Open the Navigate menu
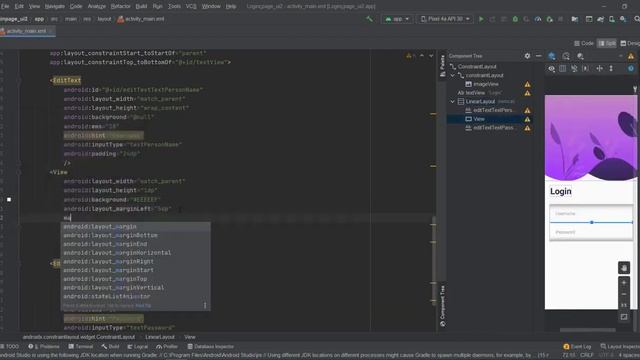The height and width of the screenshot is (360, 640). [x=55, y=7]
